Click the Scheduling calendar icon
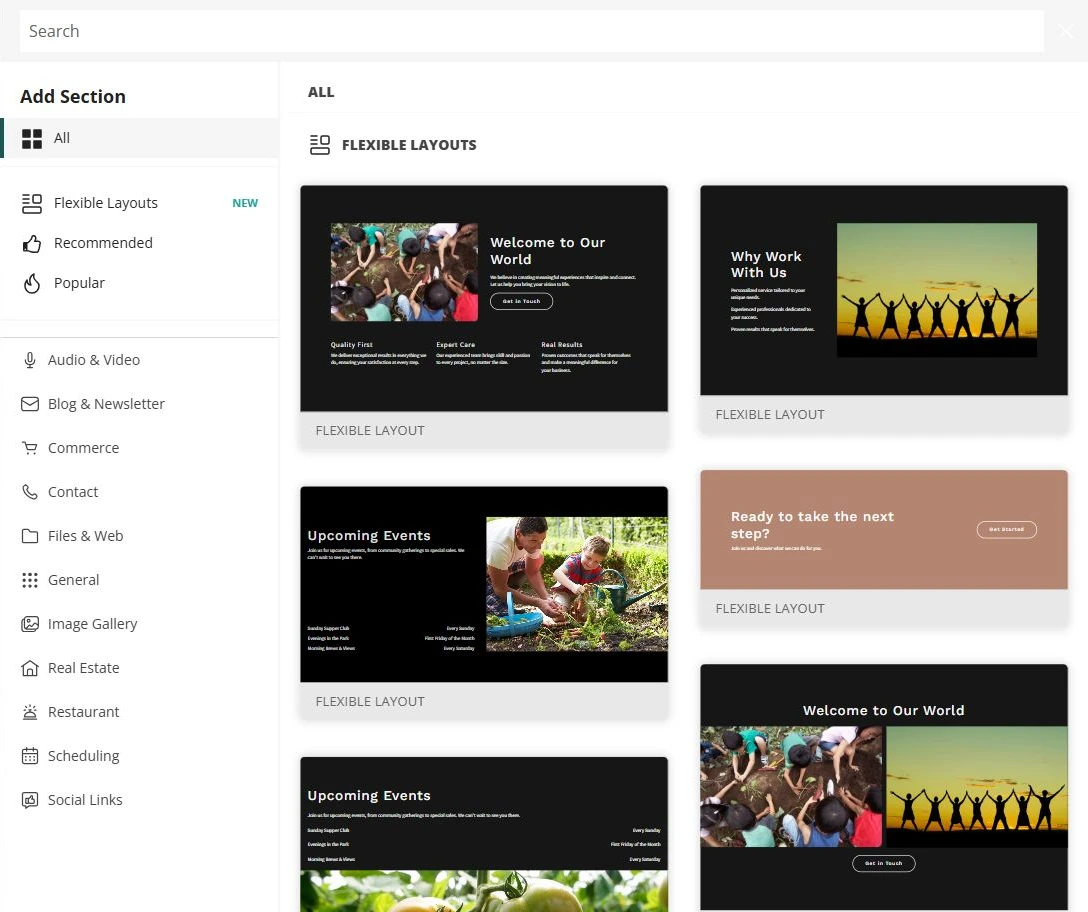Viewport: 1088px width, 912px height. tap(30, 756)
